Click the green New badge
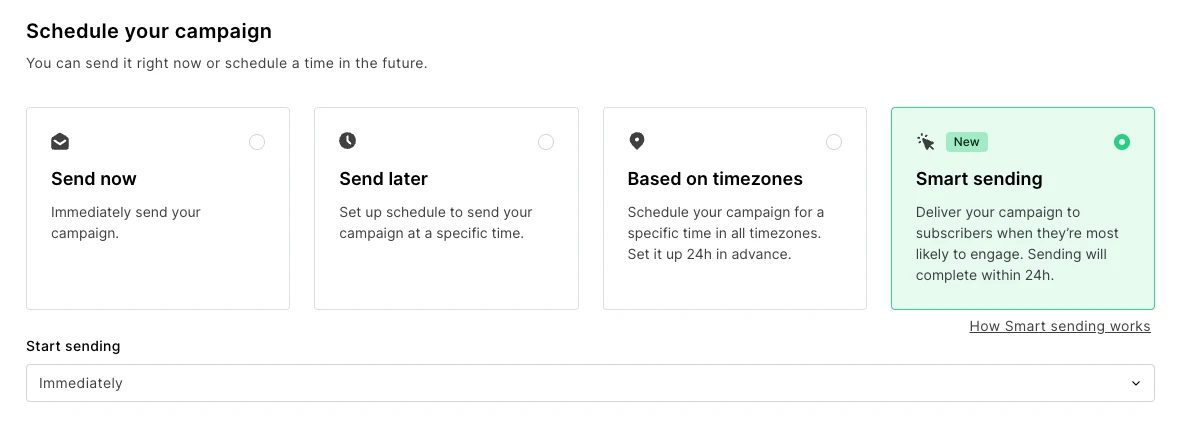The image size is (1183, 425). click(966, 142)
